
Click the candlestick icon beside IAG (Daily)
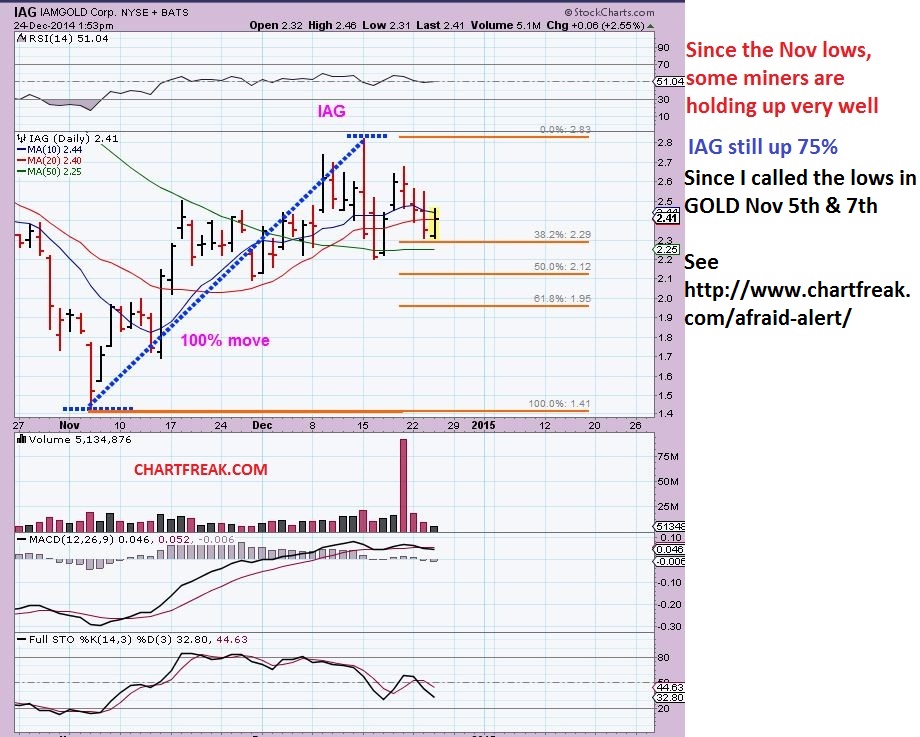(x=22, y=138)
